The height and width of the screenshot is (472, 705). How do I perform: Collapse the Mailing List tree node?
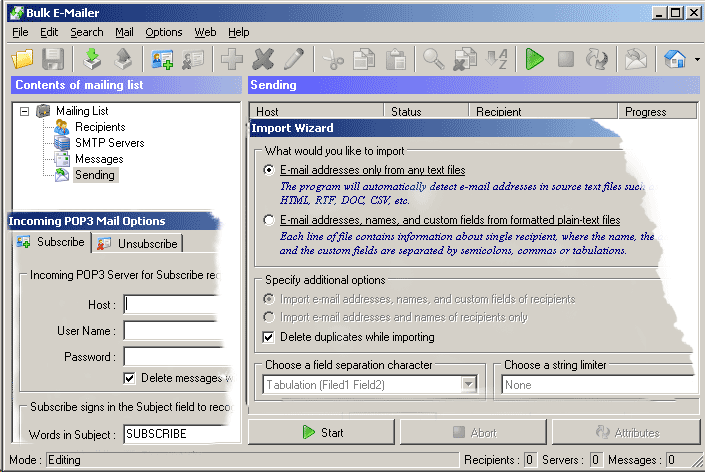[24, 111]
